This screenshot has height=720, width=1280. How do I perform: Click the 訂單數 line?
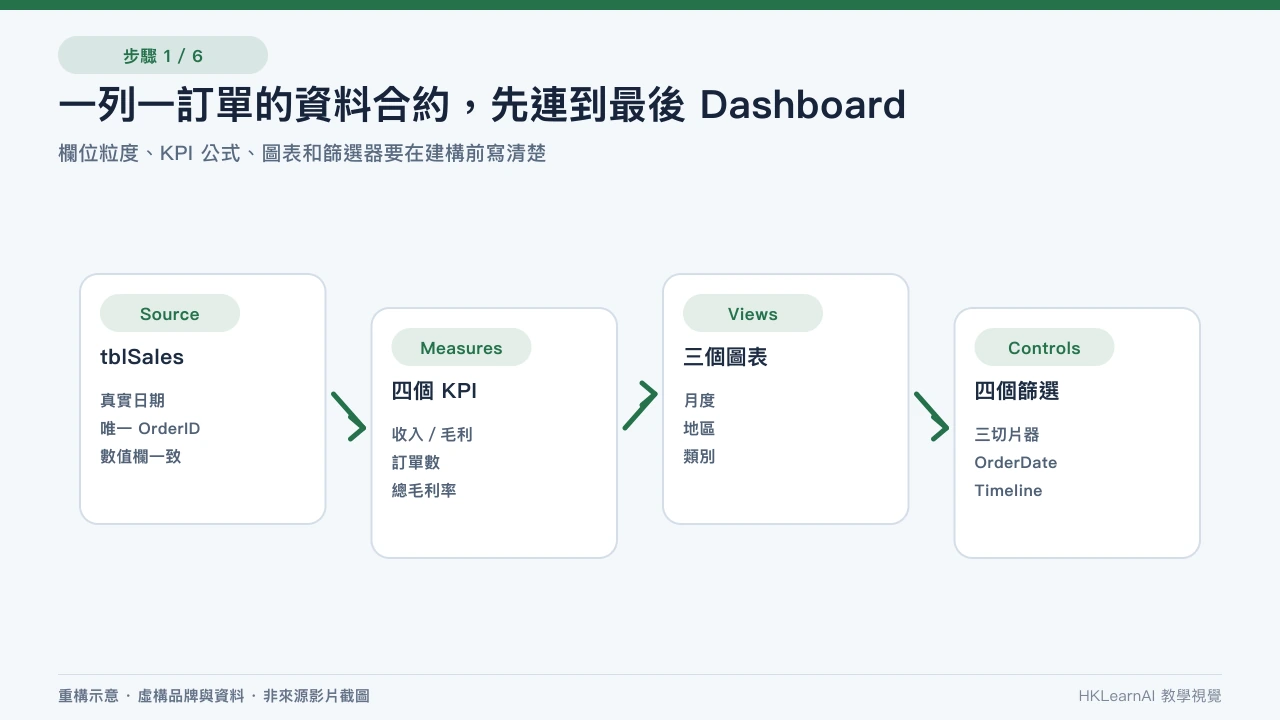pyautogui.click(x=416, y=462)
